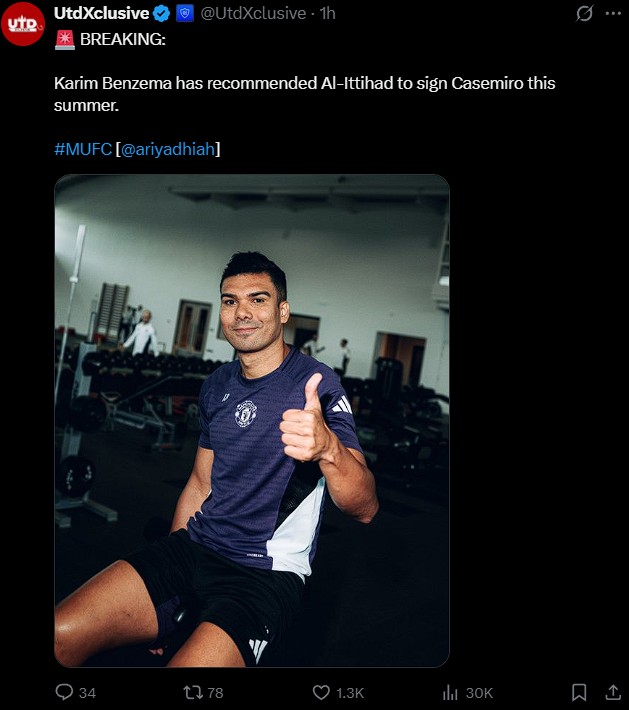629x710 pixels.
Task: Open replies via the comment bubble icon
Action: point(64,692)
